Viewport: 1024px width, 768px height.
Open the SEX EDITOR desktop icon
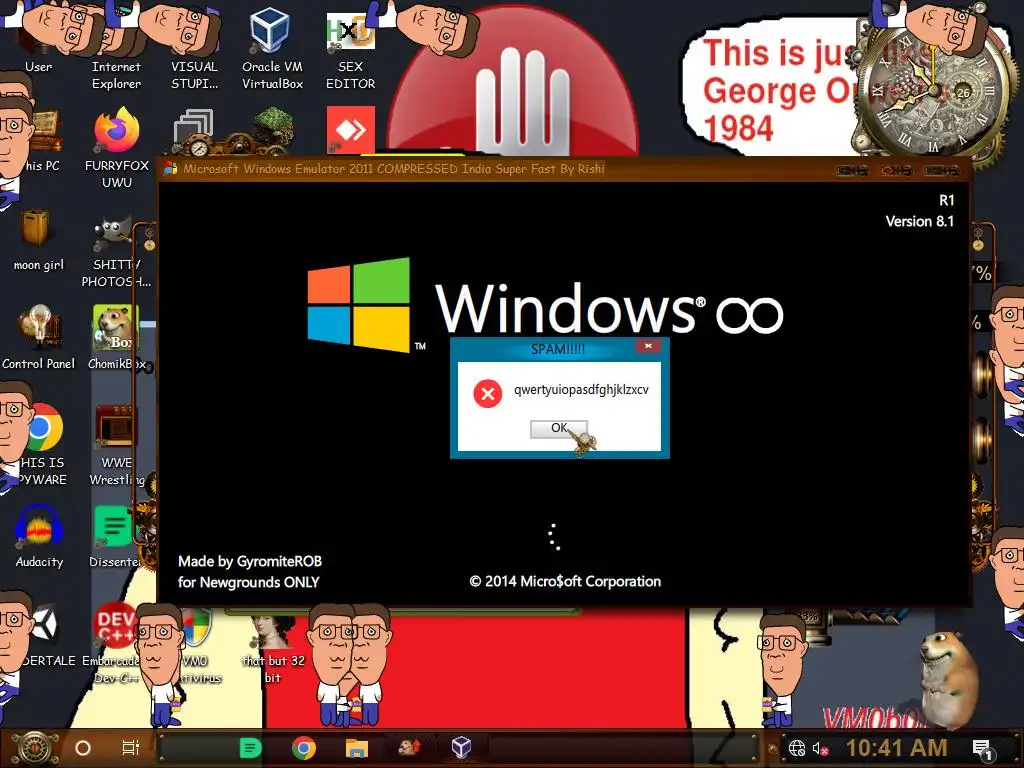click(x=350, y=49)
